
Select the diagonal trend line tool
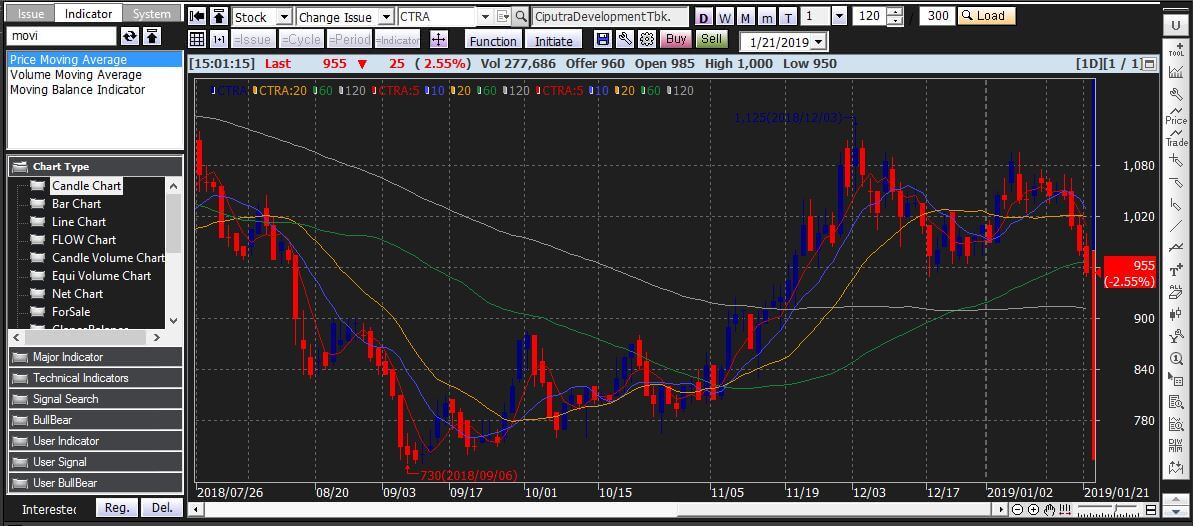[1176, 225]
